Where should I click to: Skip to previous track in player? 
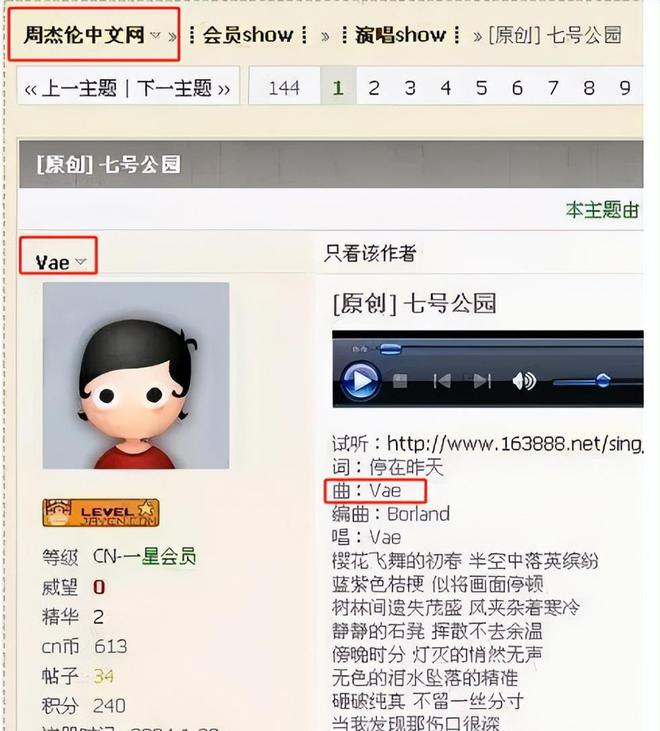click(441, 381)
